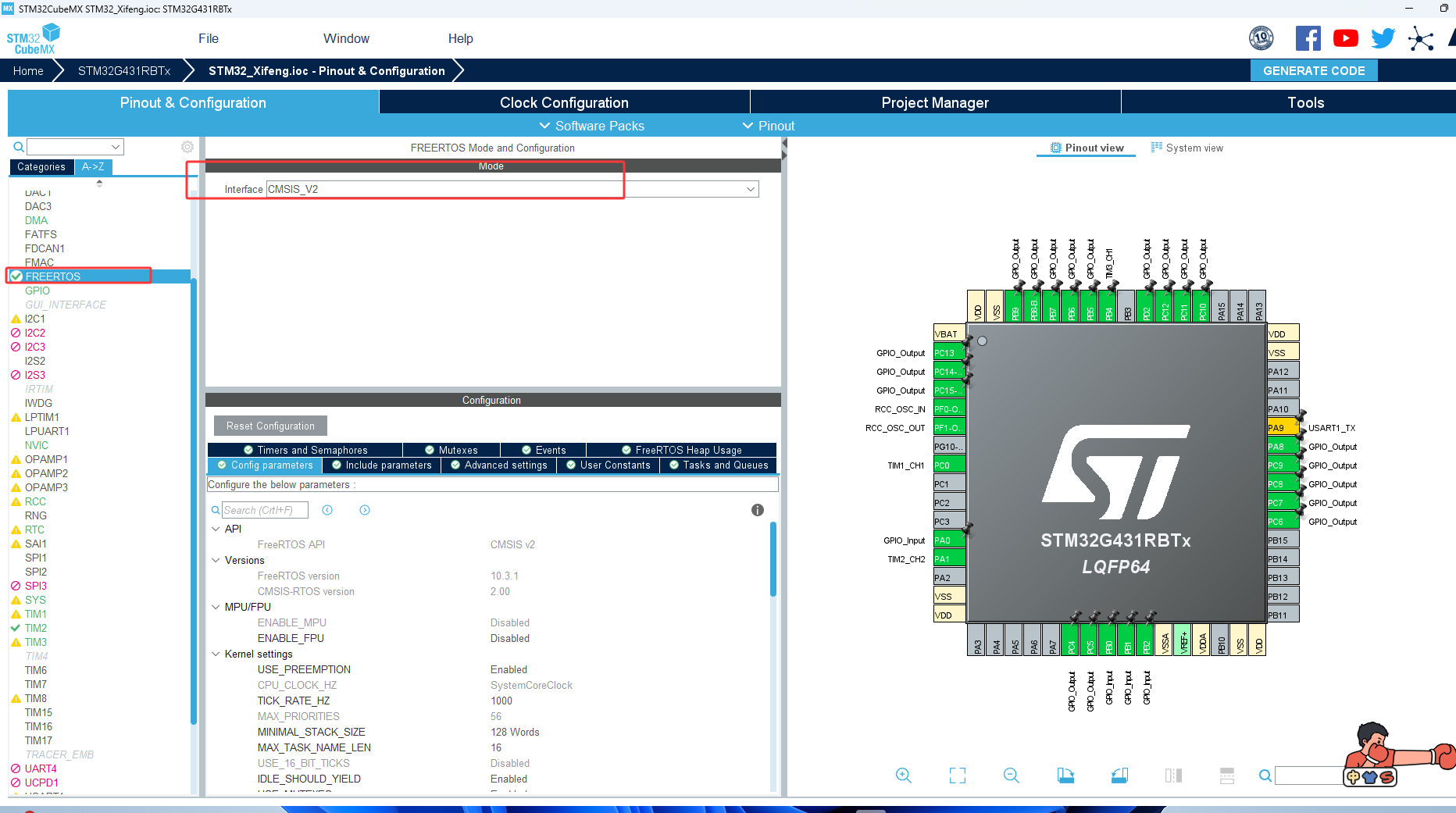1456x813 pixels.
Task: Focus the pin search input field
Action: (1309, 776)
